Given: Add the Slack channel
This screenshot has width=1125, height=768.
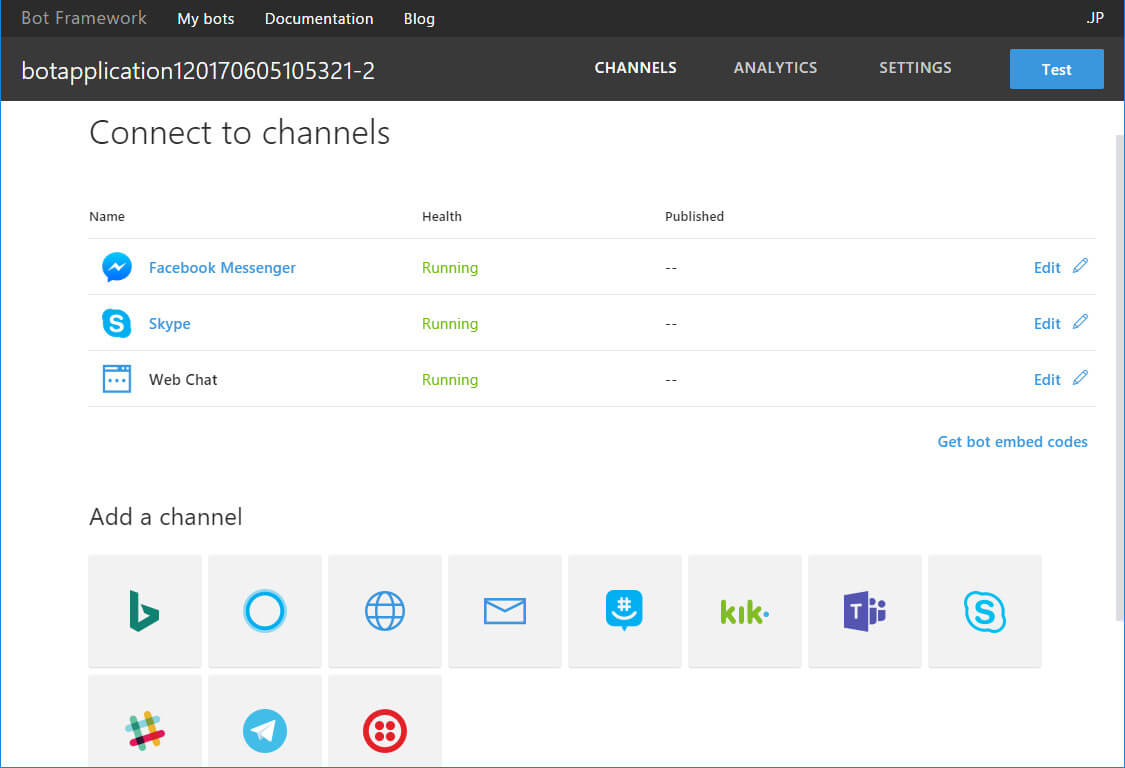Looking at the screenshot, I should (145, 721).
